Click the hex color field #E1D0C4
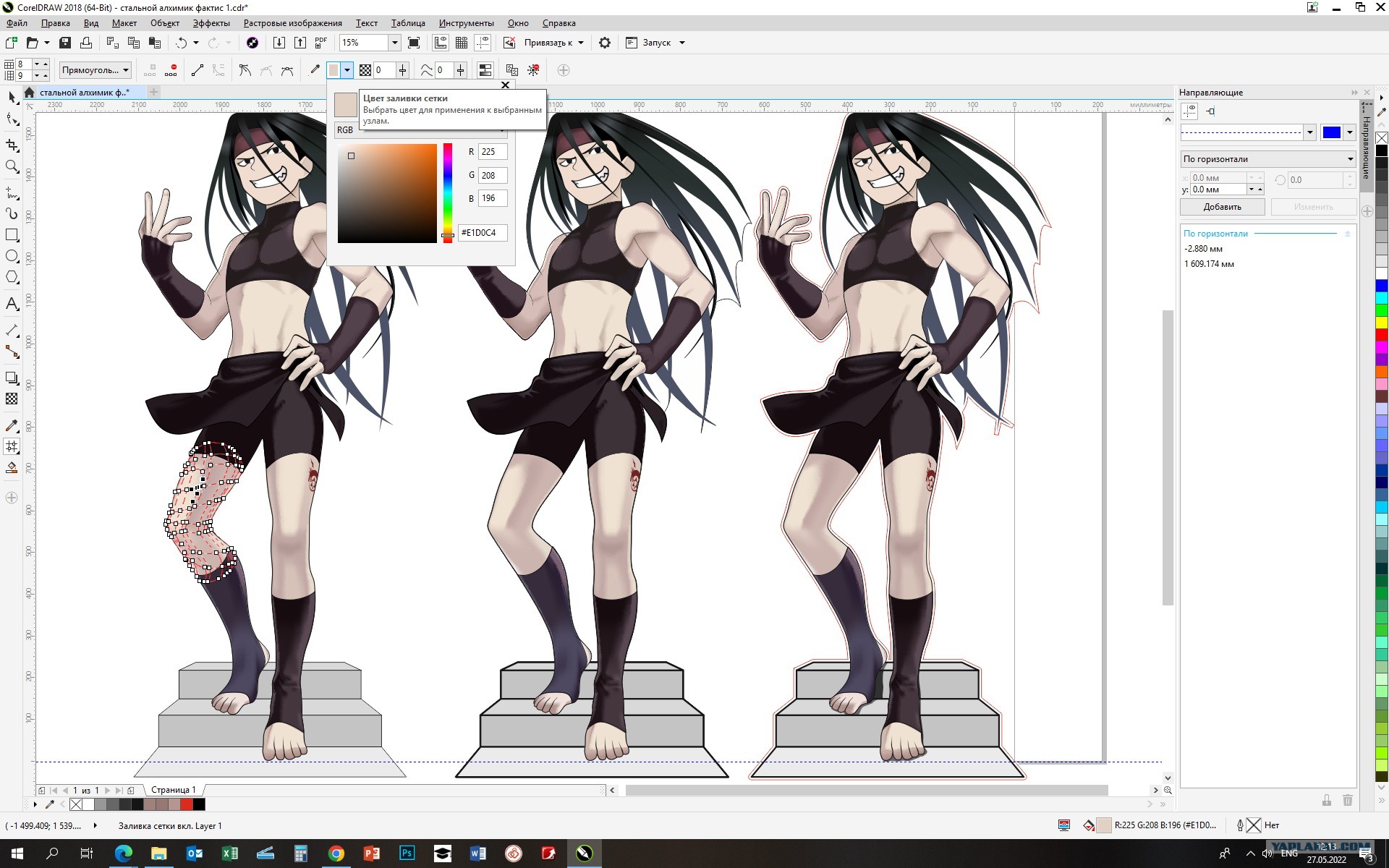 [483, 233]
